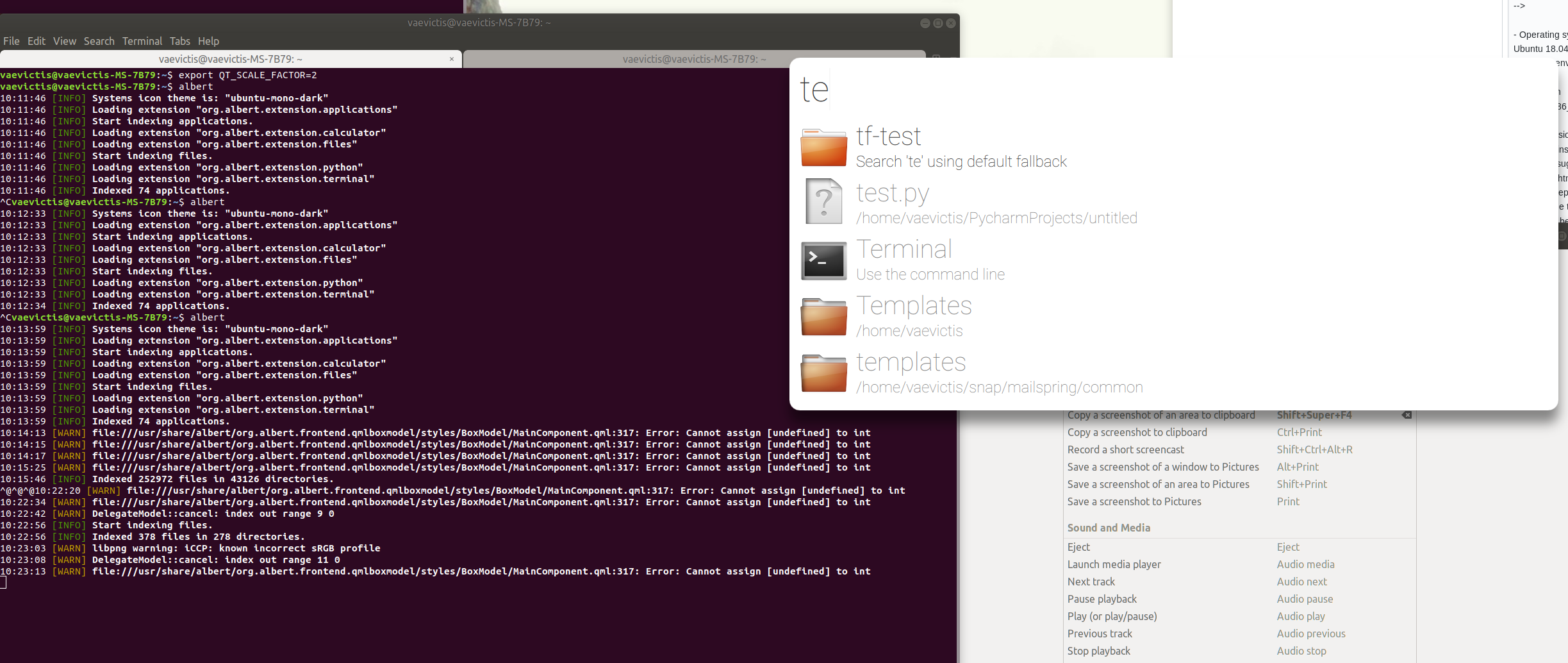
Task: Open the mailspring templates folder icon
Action: coord(823,373)
